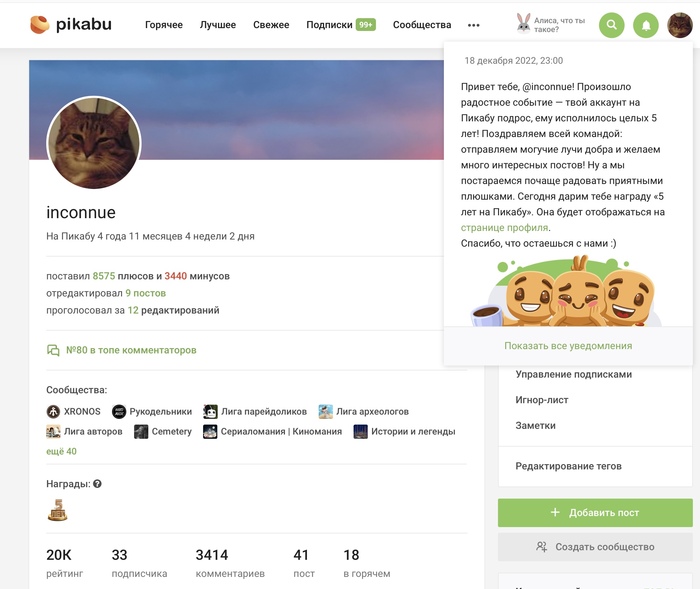Open the user avatar in header
Viewport: 700px width, 589px height.
pyautogui.click(x=679, y=25)
